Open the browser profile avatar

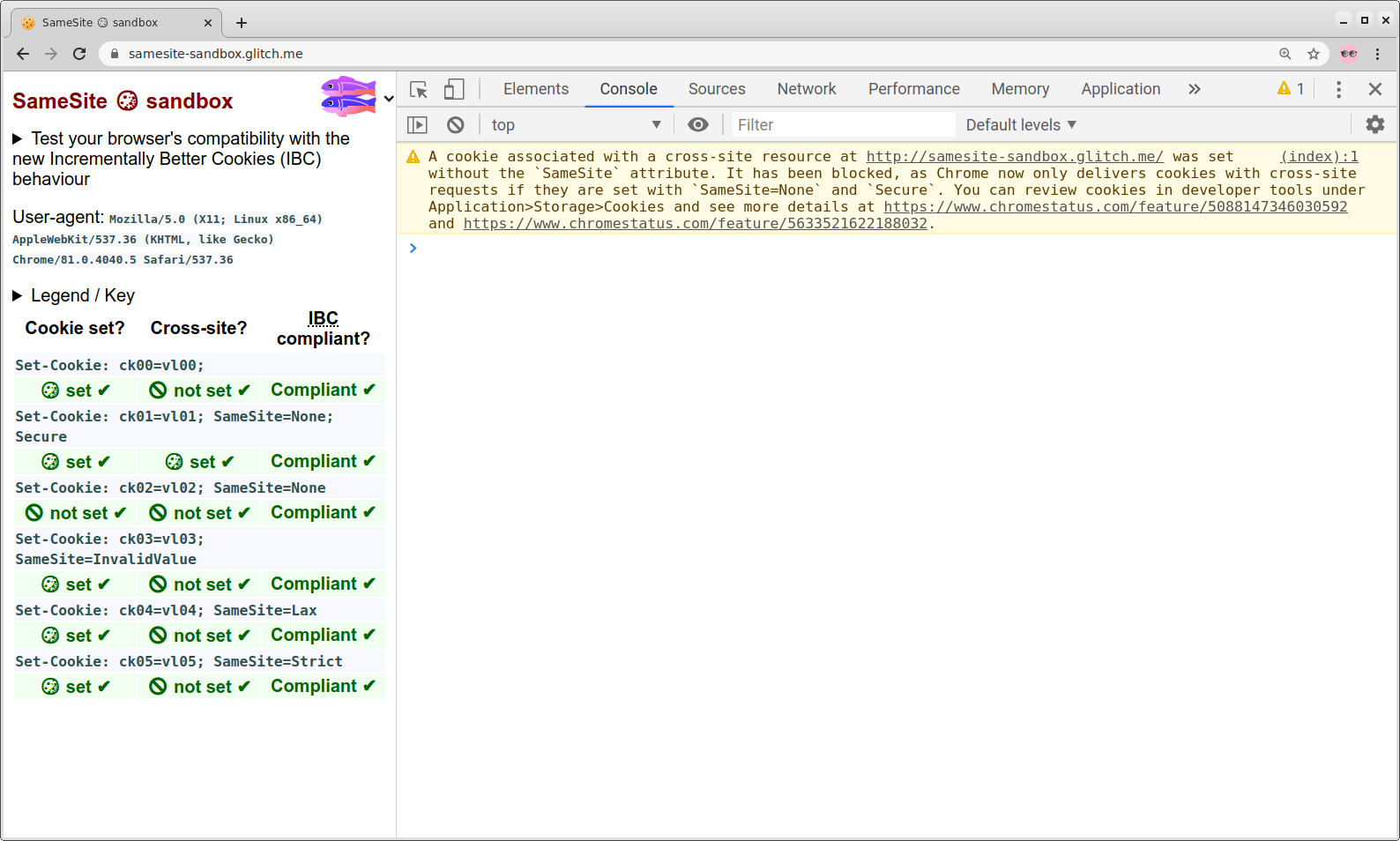pos(1349,54)
